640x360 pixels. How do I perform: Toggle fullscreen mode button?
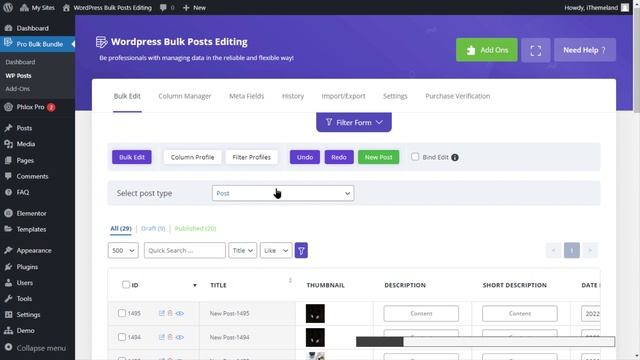(536, 50)
